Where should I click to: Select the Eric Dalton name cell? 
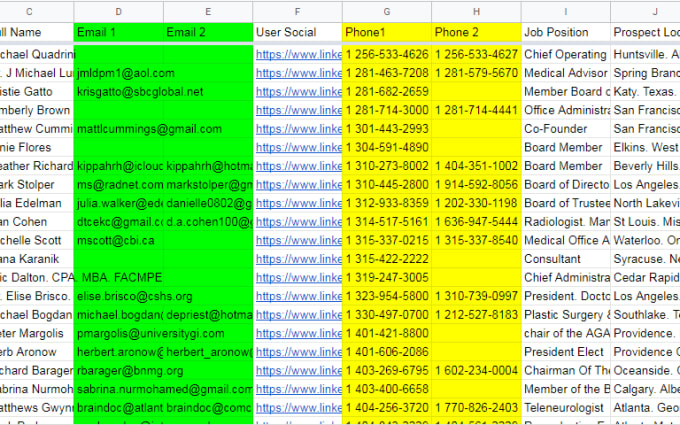click(36, 278)
